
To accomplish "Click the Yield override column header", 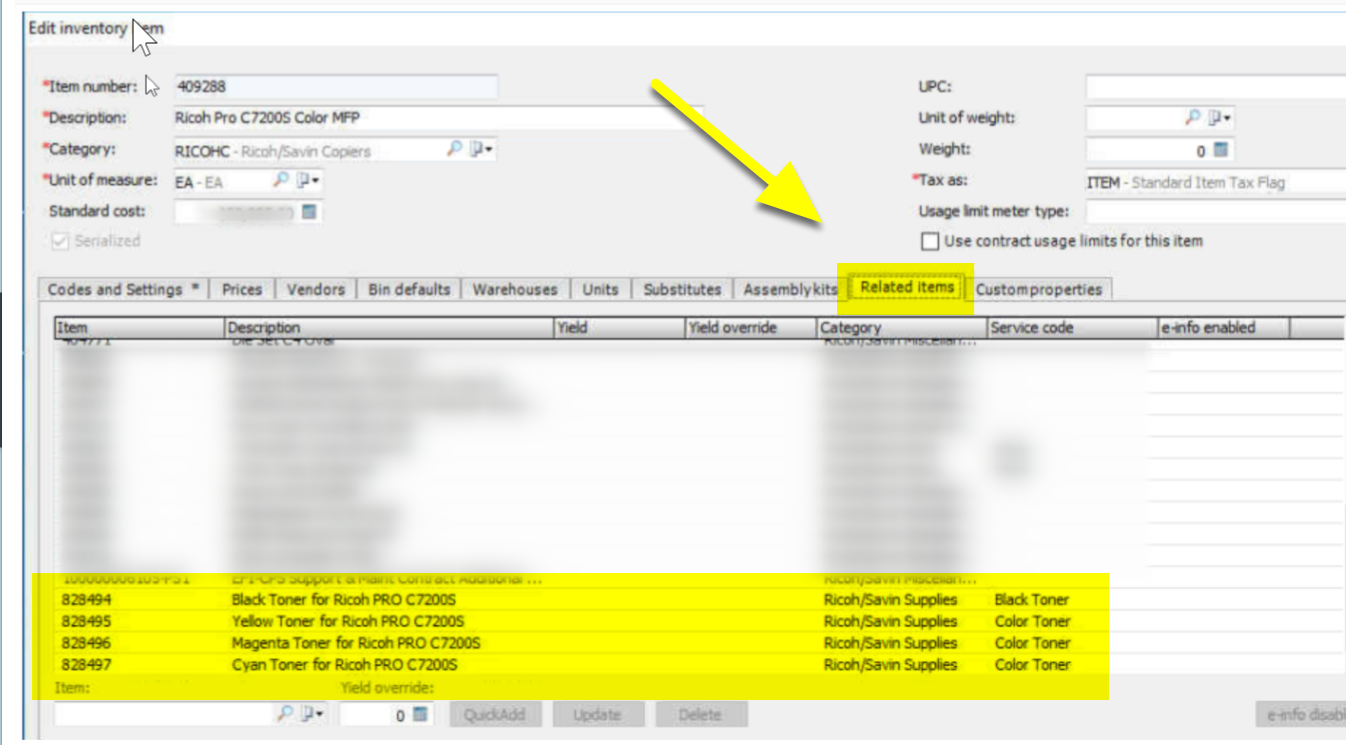I will pos(751,327).
